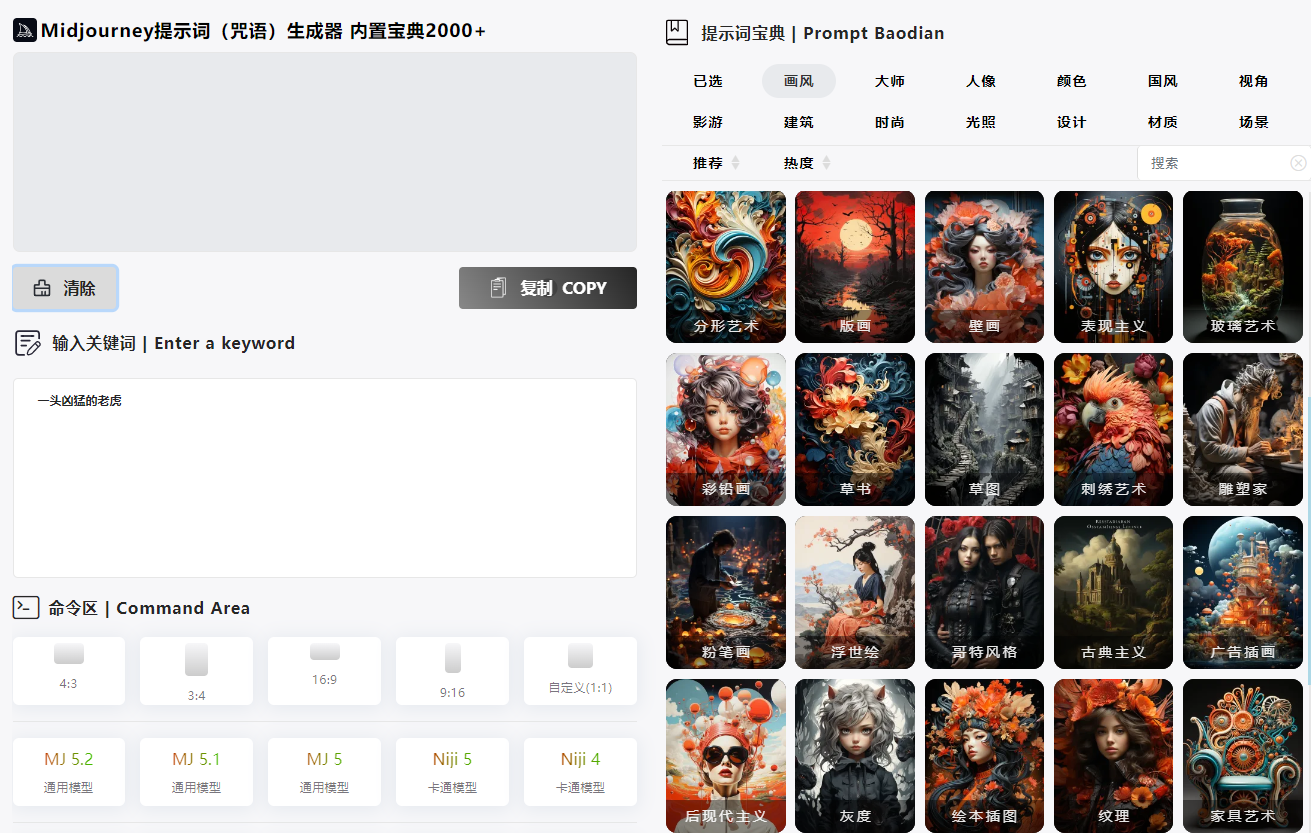Select the Niji 5 cartoon model

(x=452, y=771)
